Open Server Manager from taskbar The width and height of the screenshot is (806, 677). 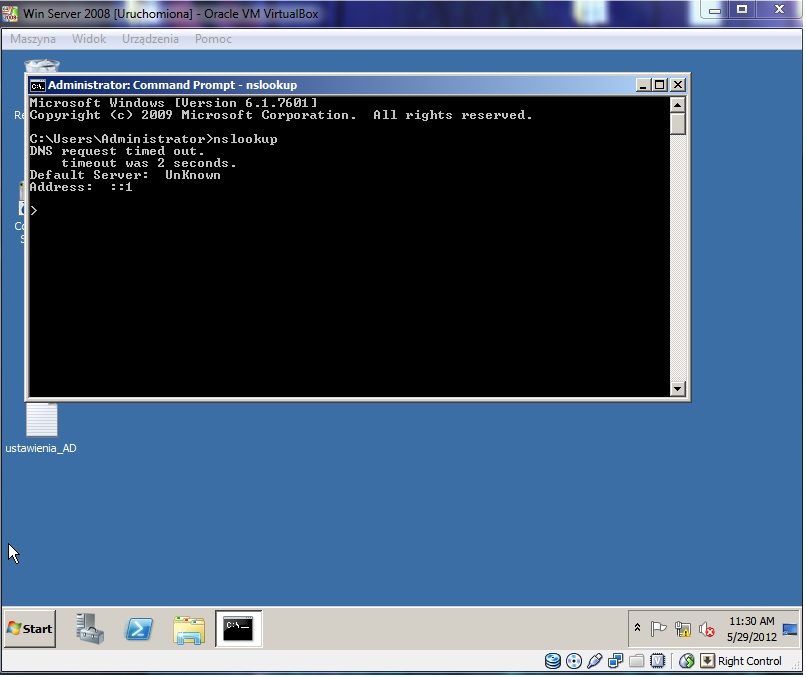pos(90,628)
